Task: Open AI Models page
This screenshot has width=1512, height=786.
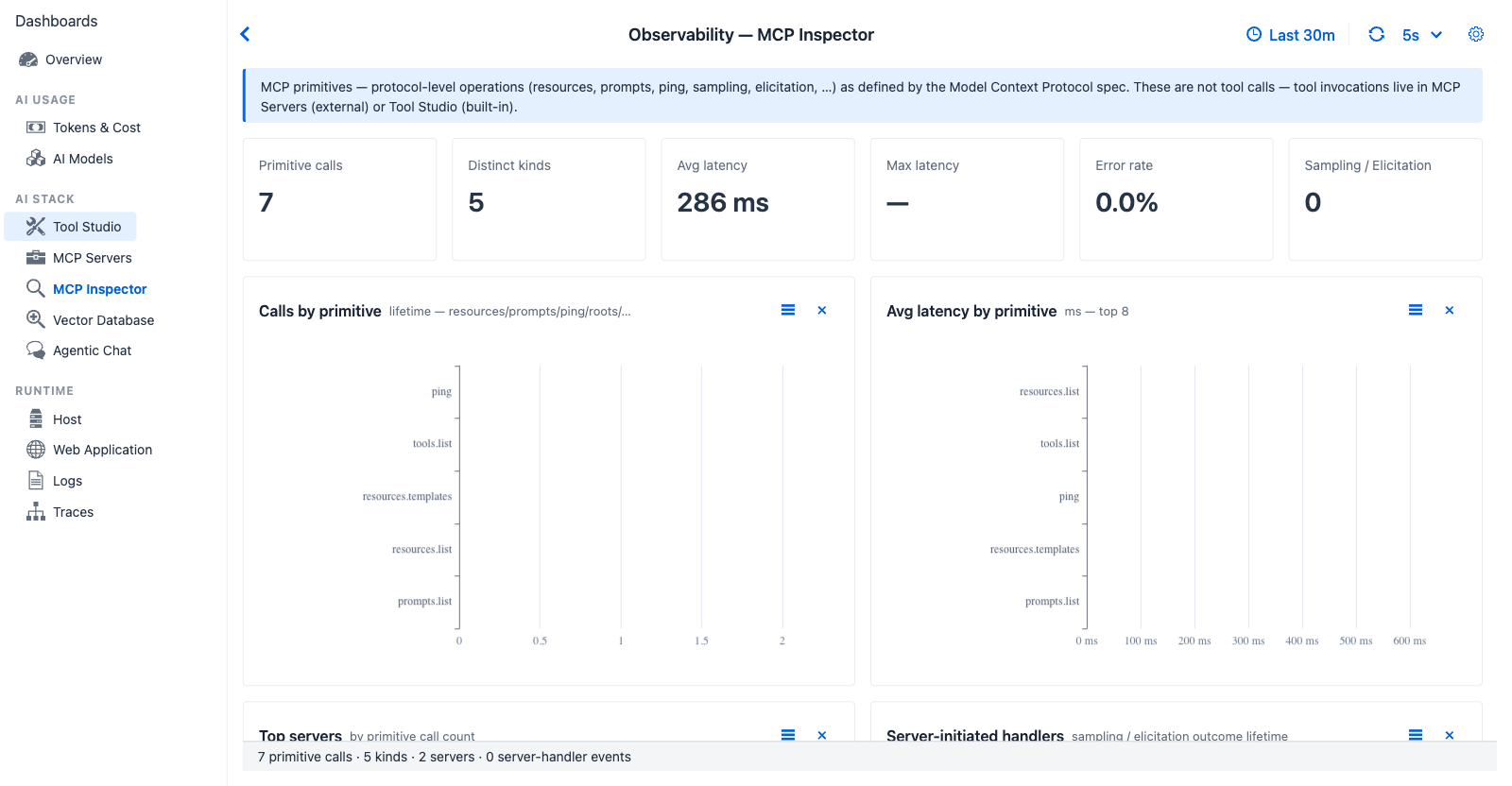Action: click(83, 159)
